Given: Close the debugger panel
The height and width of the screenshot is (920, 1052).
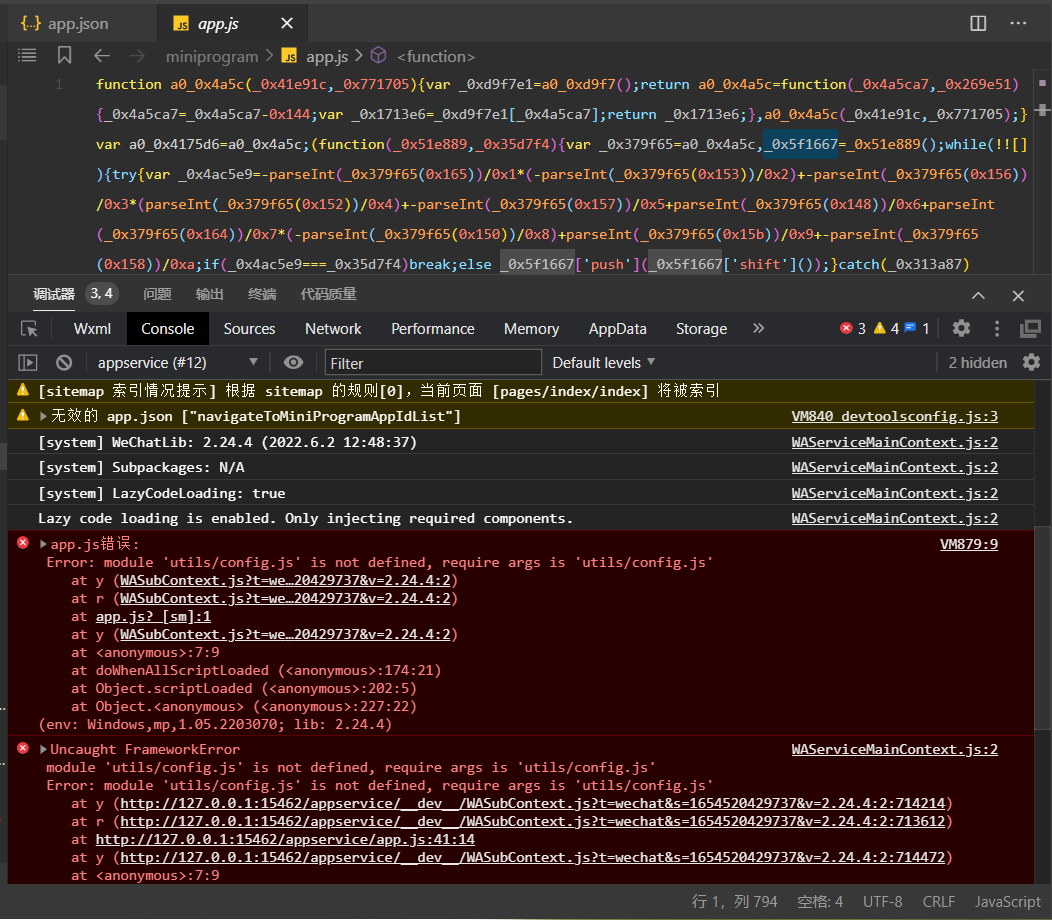Looking at the screenshot, I should point(1018,296).
